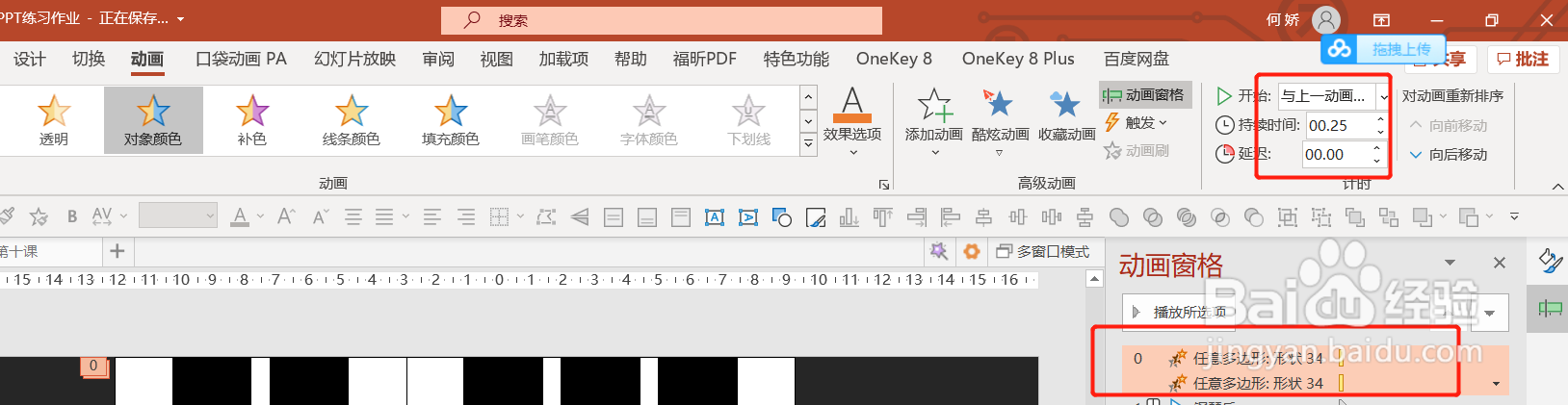
Task: Click the purple magic wand icon
Action: click(x=939, y=251)
